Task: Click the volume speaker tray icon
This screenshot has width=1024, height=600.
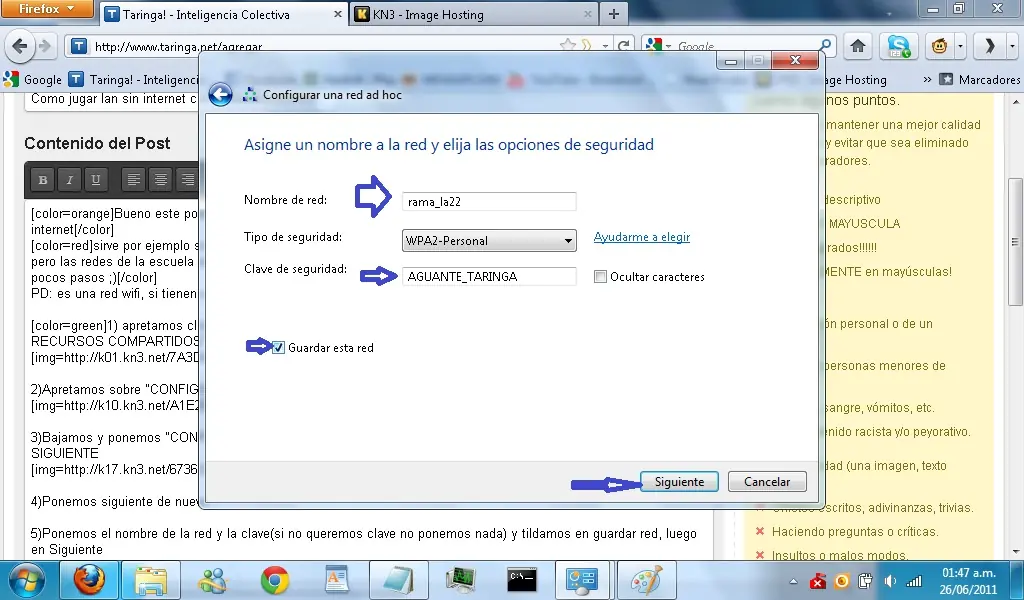Action: tap(889, 581)
